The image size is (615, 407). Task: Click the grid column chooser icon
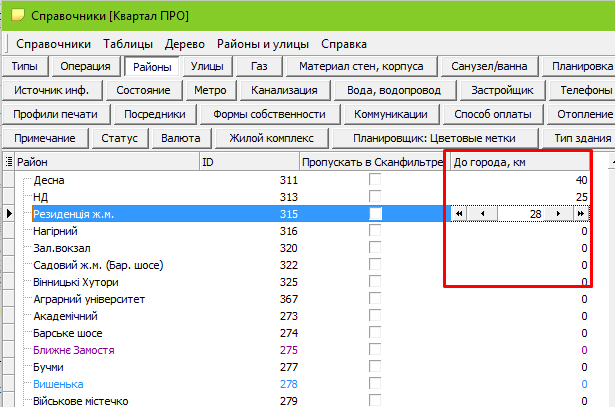tap(10, 162)
